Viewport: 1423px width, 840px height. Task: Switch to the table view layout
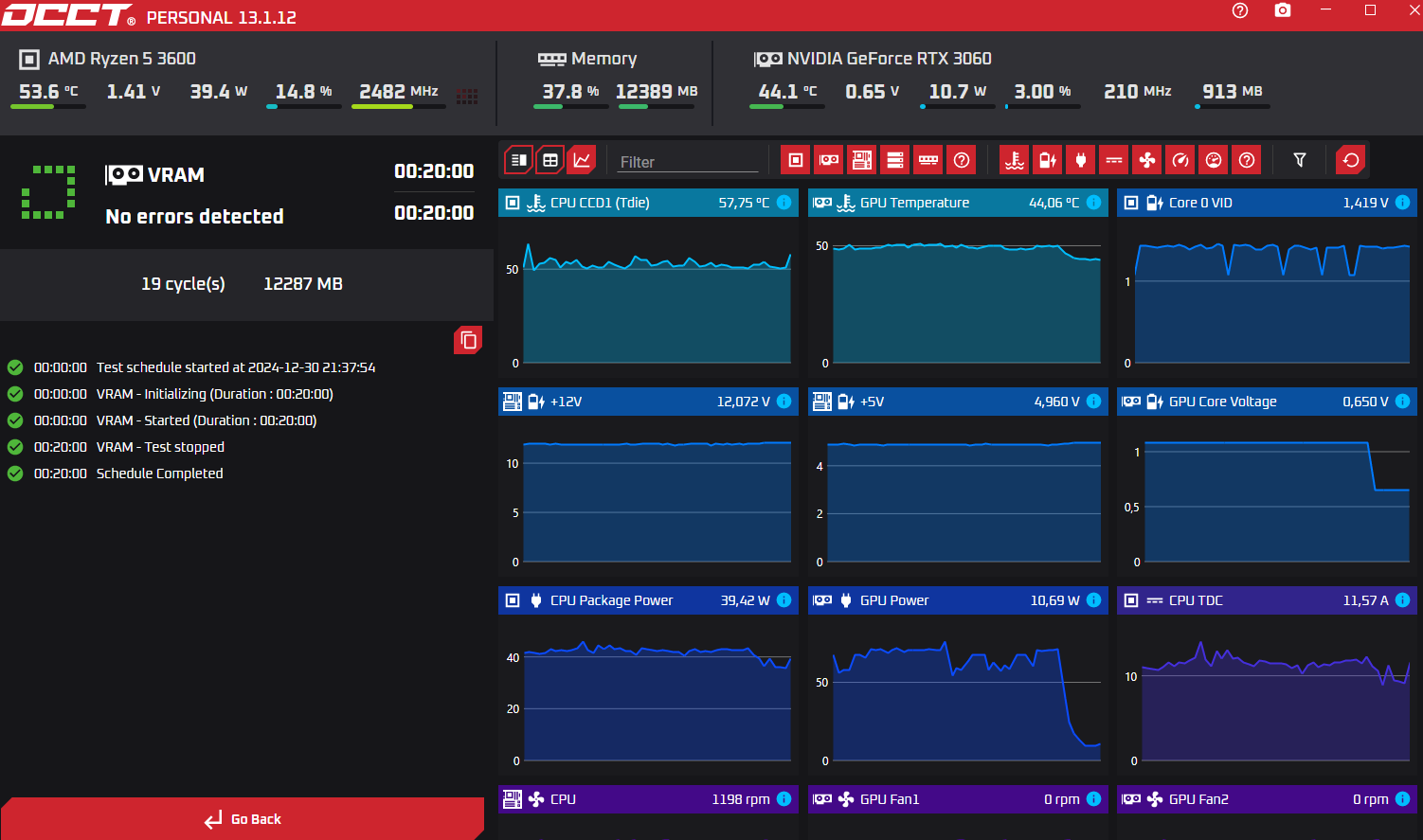[550, 160]
